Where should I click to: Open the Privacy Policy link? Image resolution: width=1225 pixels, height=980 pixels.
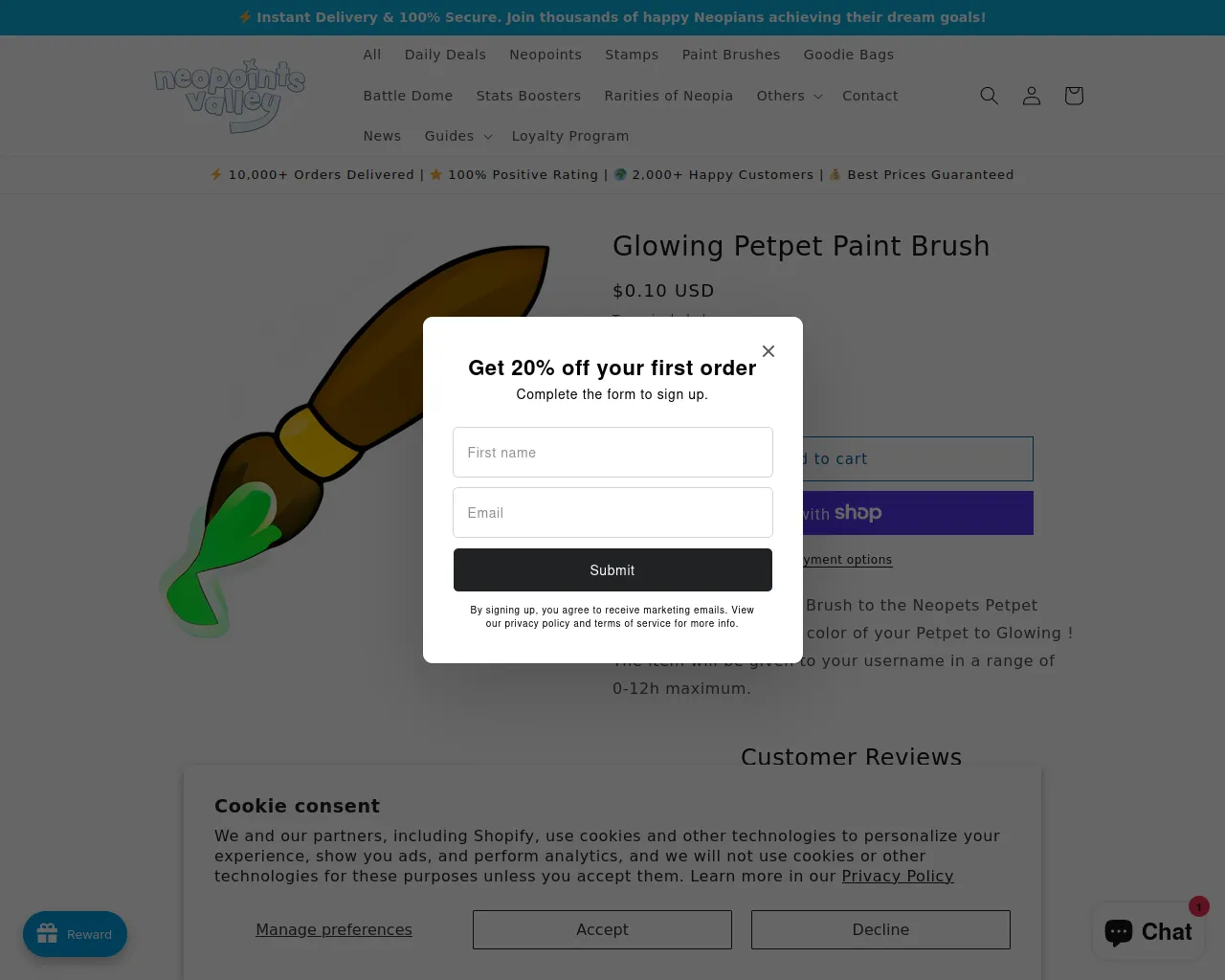(x=898, y=876)
